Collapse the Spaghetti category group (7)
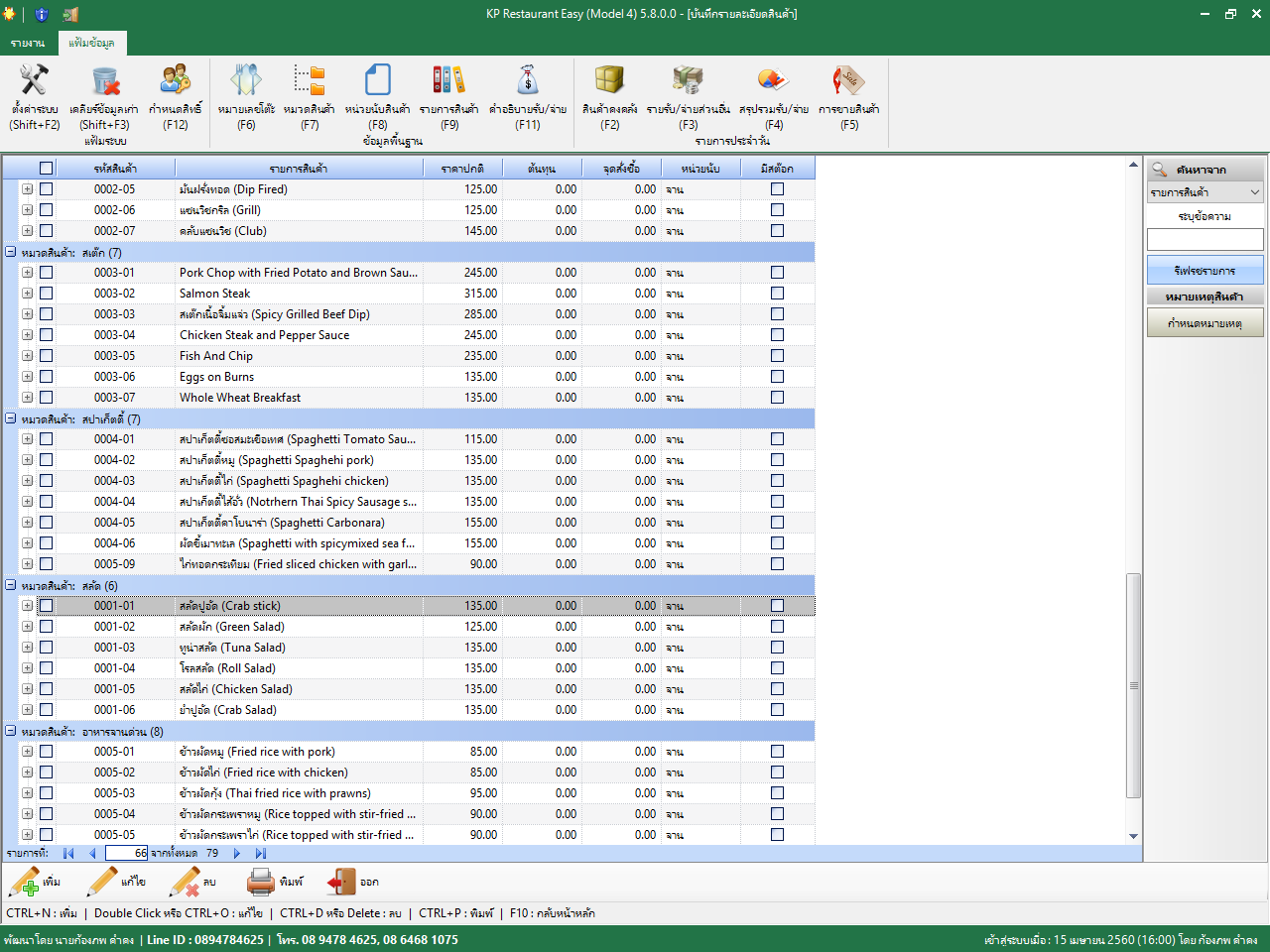Image resolution: width=1270 pixels, height=952 pixels. click(x=10, y=418)
